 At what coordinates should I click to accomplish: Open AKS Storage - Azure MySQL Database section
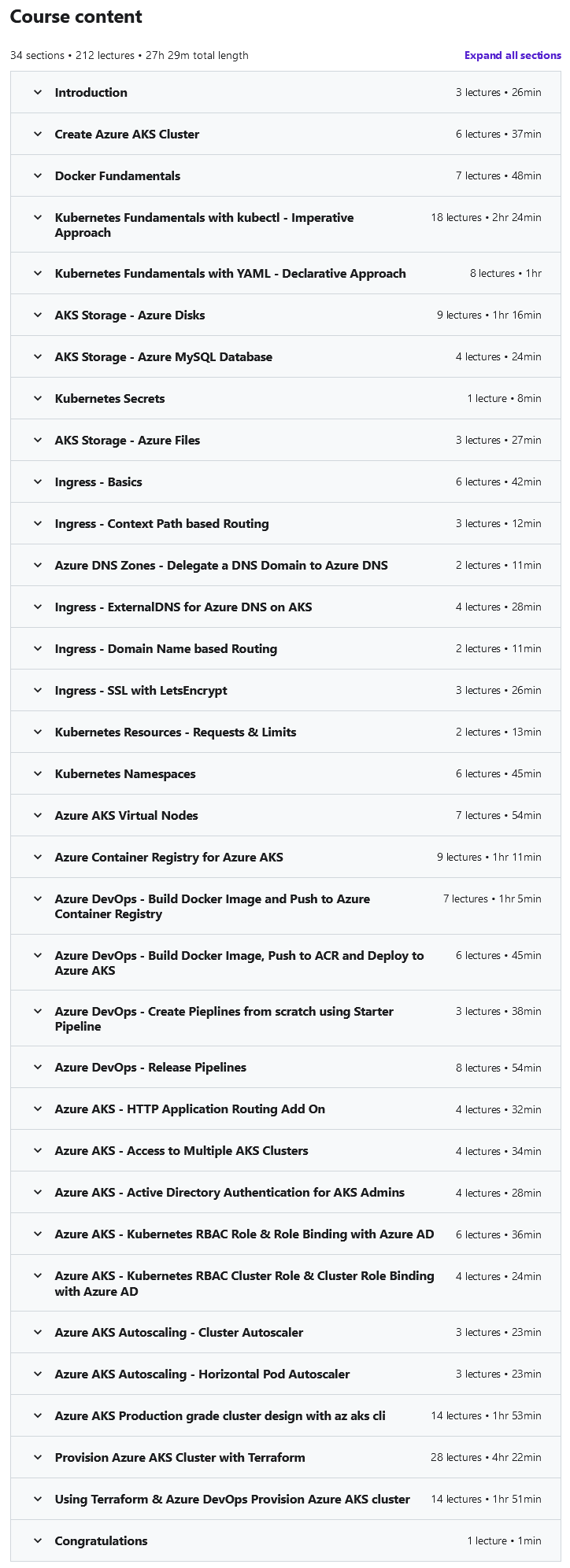point(163,356)
